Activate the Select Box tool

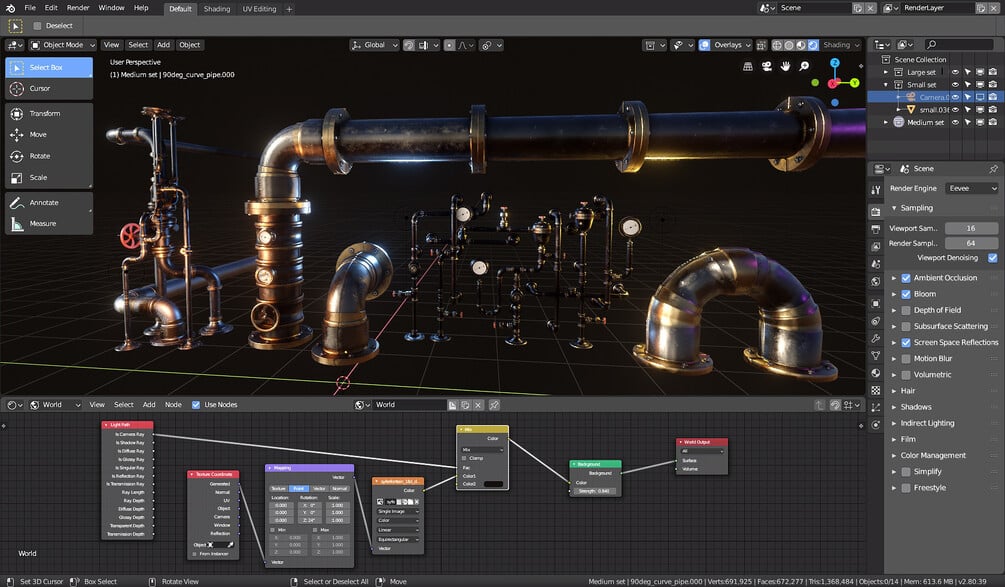point(49,67)
